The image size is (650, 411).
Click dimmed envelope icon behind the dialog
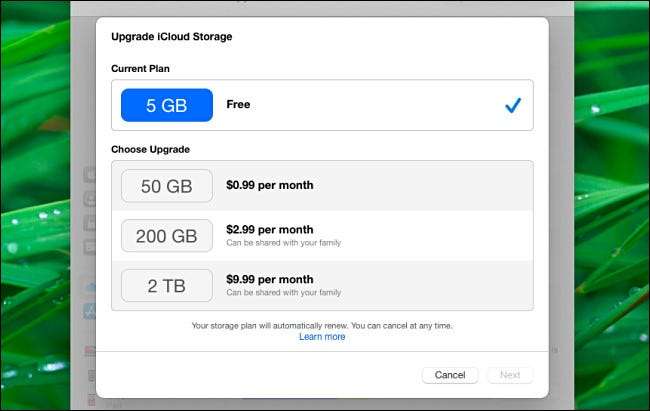pyautogui.click(x=90, y=247)
